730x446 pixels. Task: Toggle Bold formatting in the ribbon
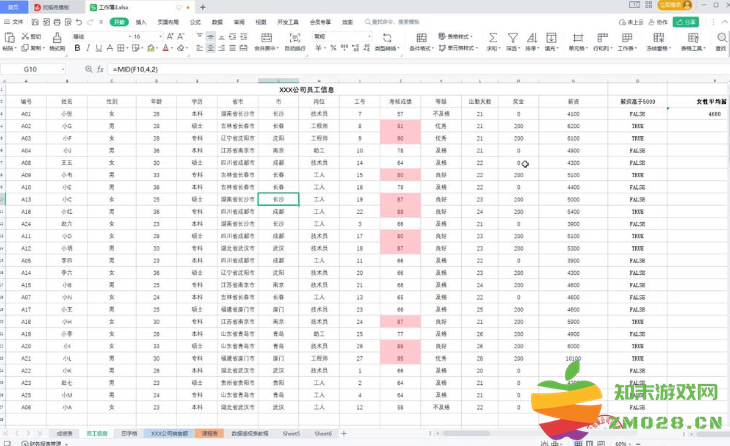coord(77,48)
